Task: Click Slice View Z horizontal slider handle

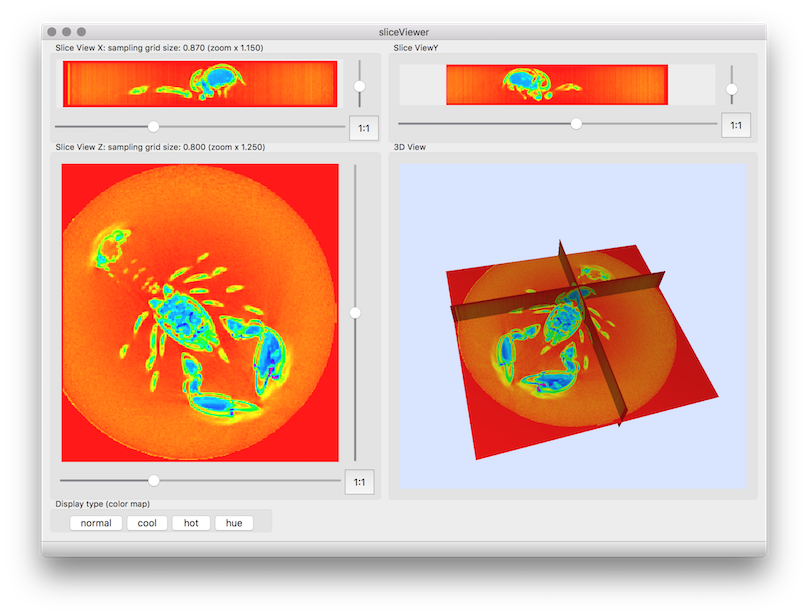Action: tap(153, 481)
